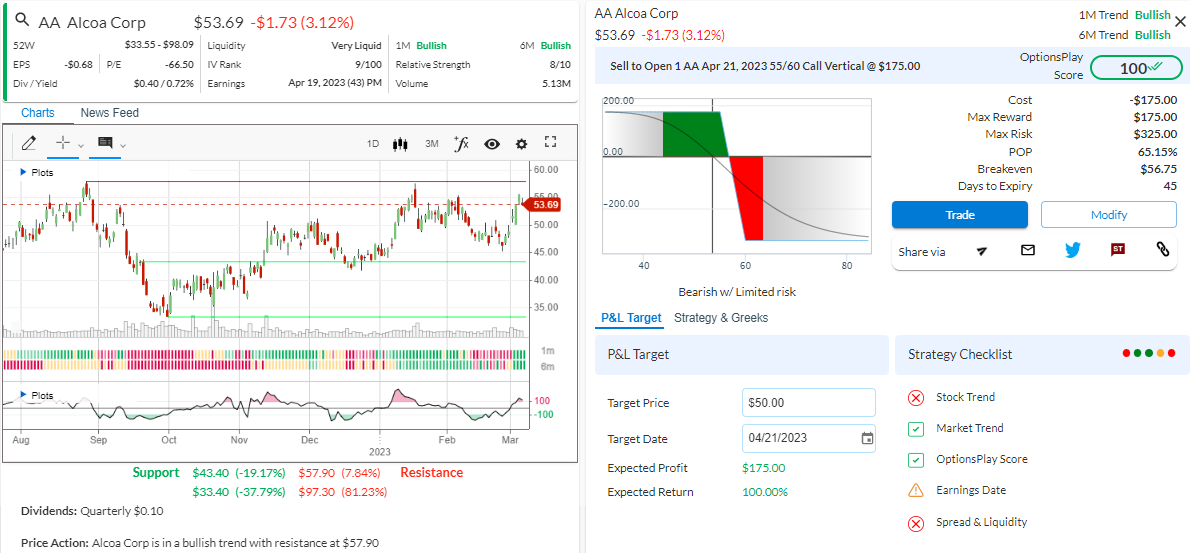Click the blue Trade button

[959, 215]
